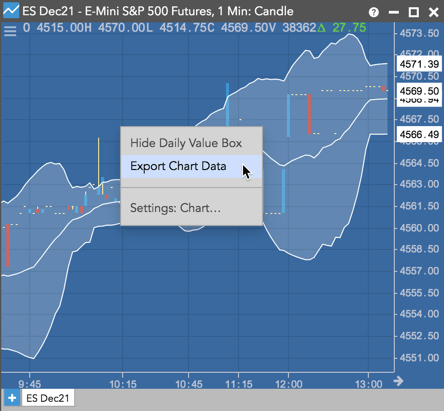Viewport: 444px width, 411px height.
Task: Click the right arrow on time axis
Action: tap(398, 381)
